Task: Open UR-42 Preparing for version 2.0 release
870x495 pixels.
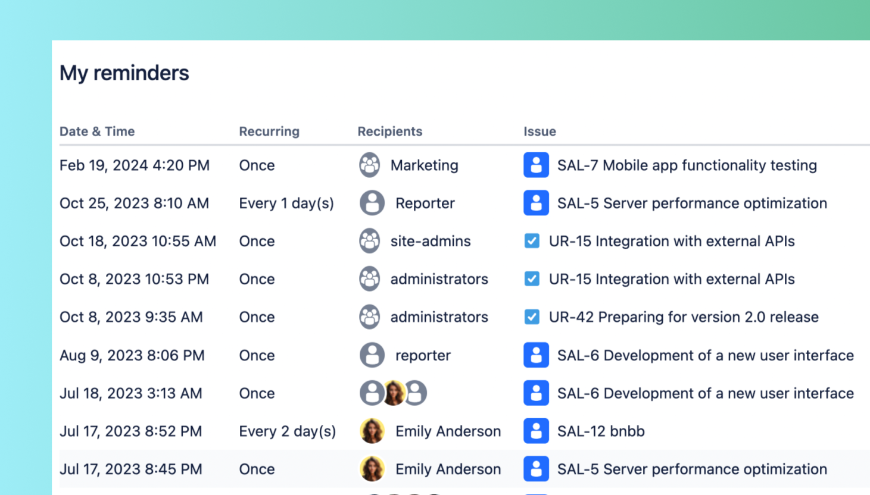Action: click(684, 317)
